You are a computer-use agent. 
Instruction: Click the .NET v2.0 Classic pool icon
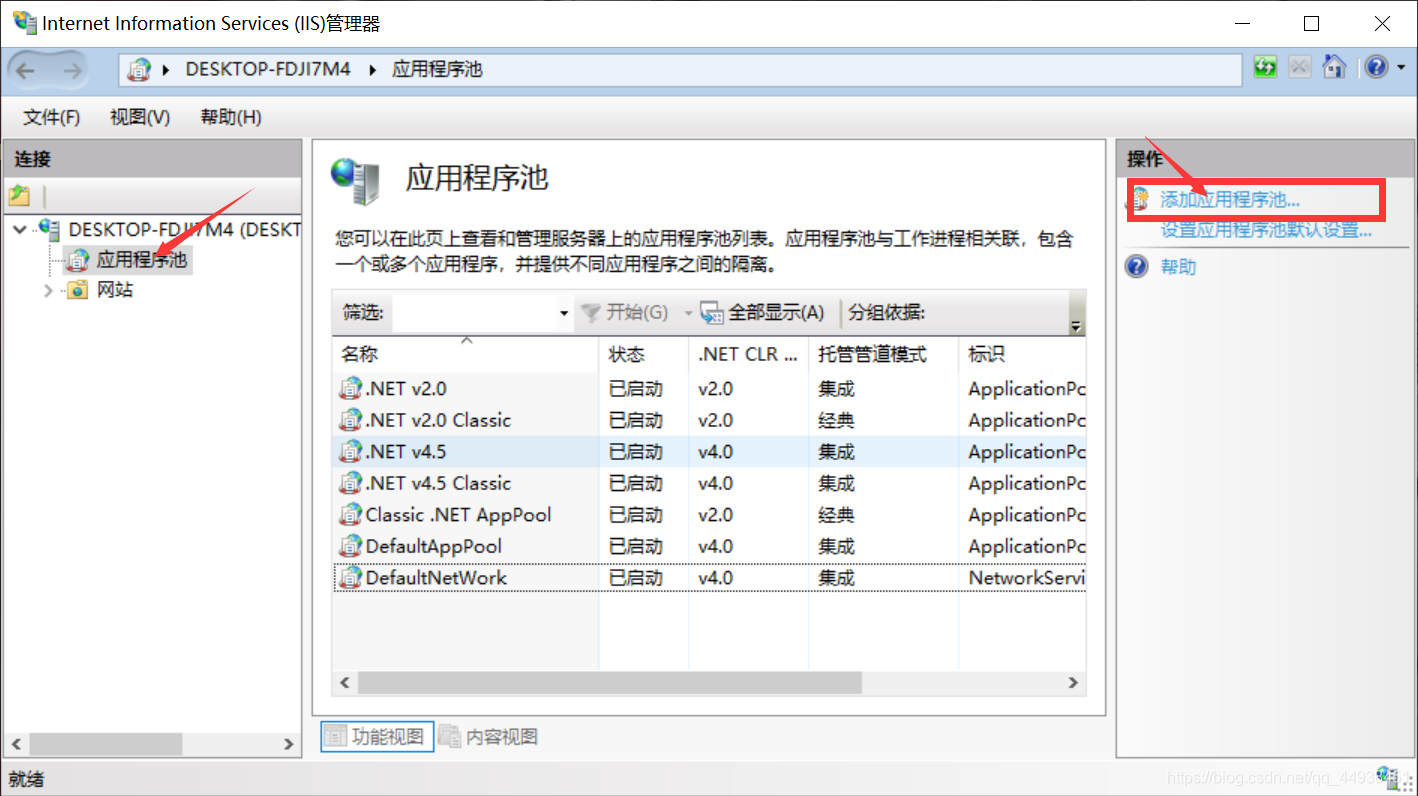[350, 420]
